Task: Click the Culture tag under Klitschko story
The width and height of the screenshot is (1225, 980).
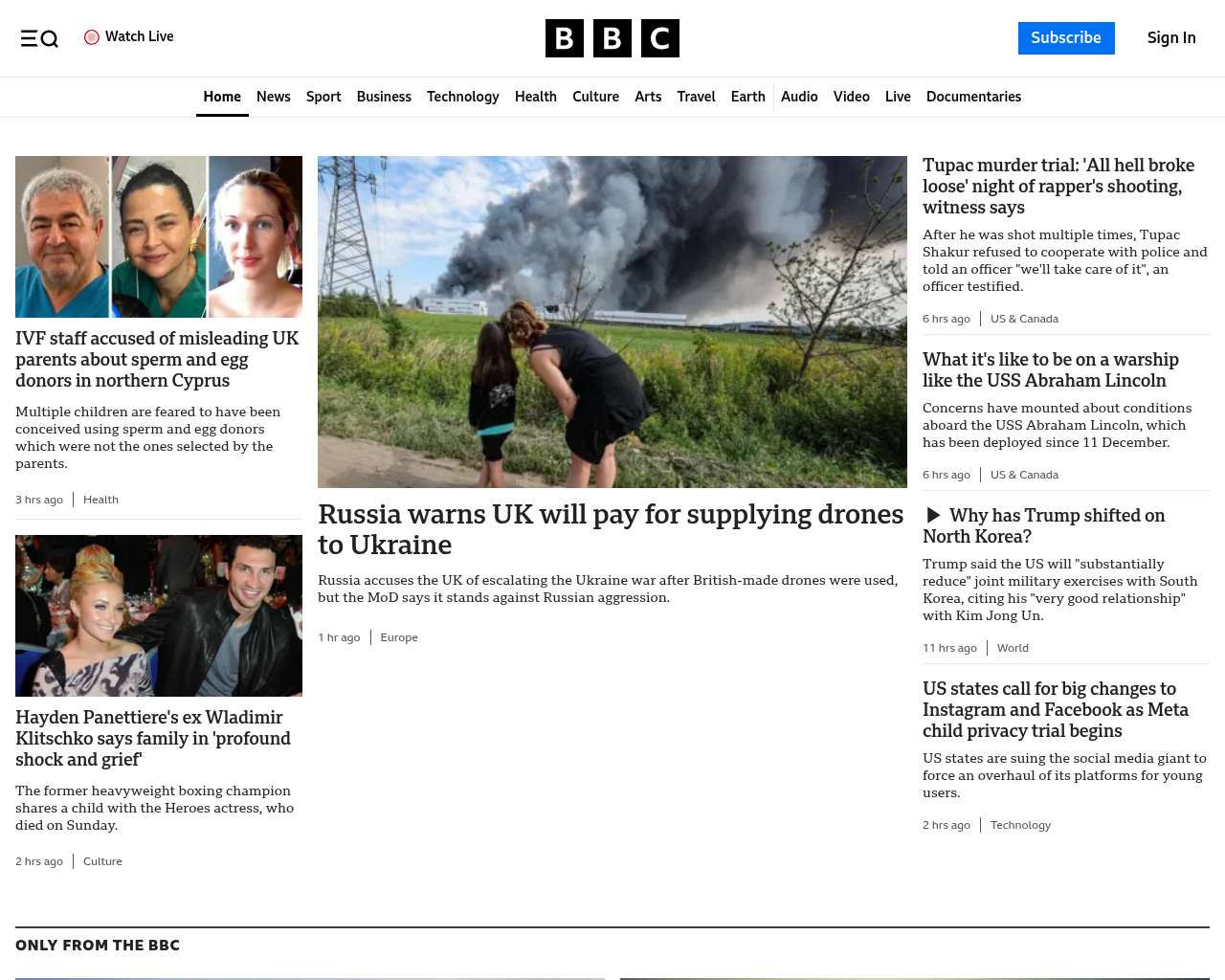Action: tap(102, 861)
